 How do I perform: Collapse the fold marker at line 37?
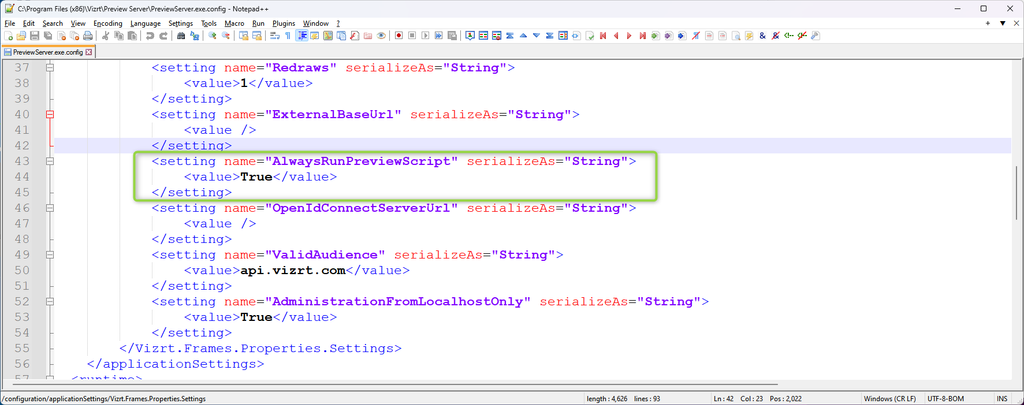click(x=49, y=68)
